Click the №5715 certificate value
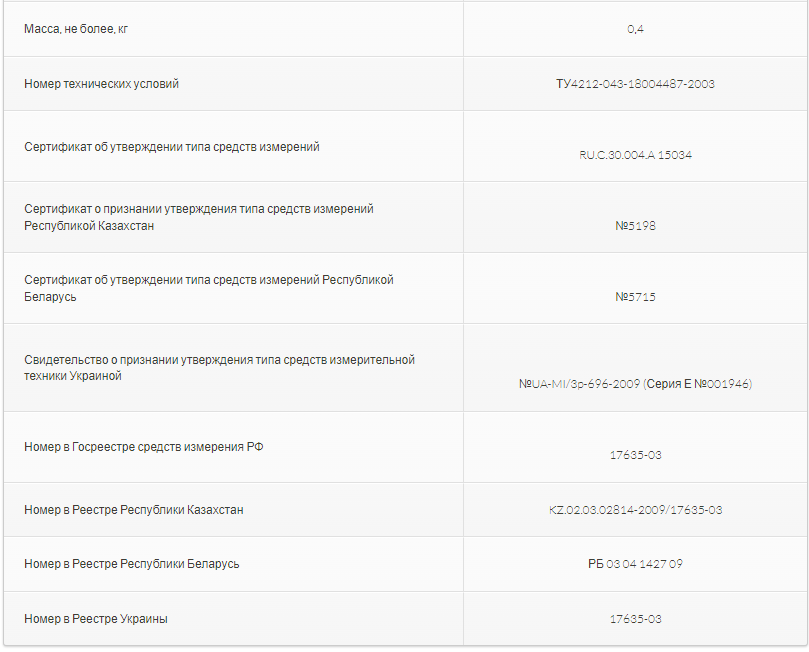This screenshot has height=652, width=809. pos(635,297)
